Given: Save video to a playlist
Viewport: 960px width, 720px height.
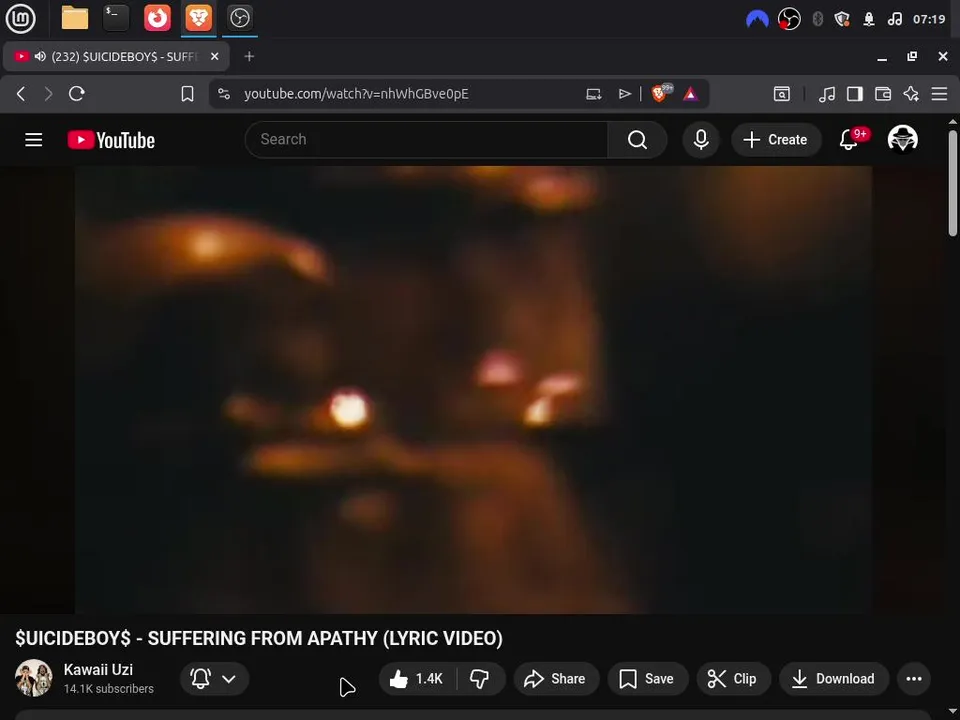Looking at the screenshot, I should coord(648,678).
